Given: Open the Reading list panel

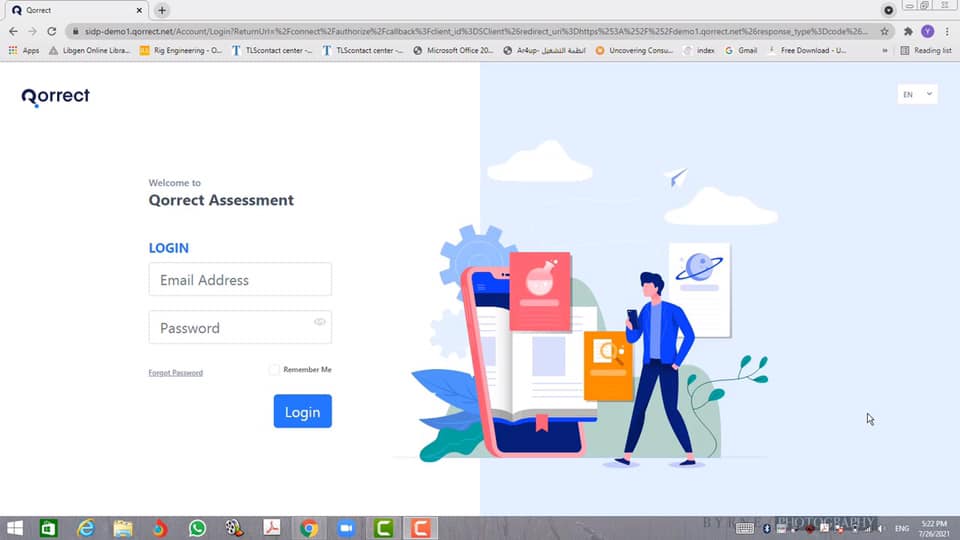Looking at the screenshot, I should 926,50.
